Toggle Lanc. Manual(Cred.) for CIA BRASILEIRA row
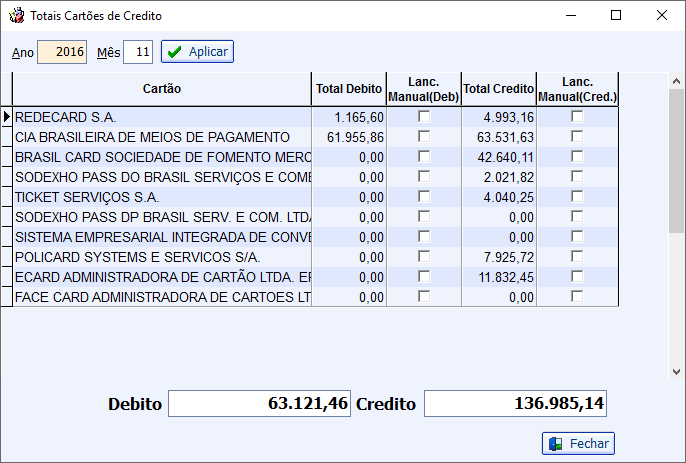This screenshot has width=686, height=463. point(577,137)
